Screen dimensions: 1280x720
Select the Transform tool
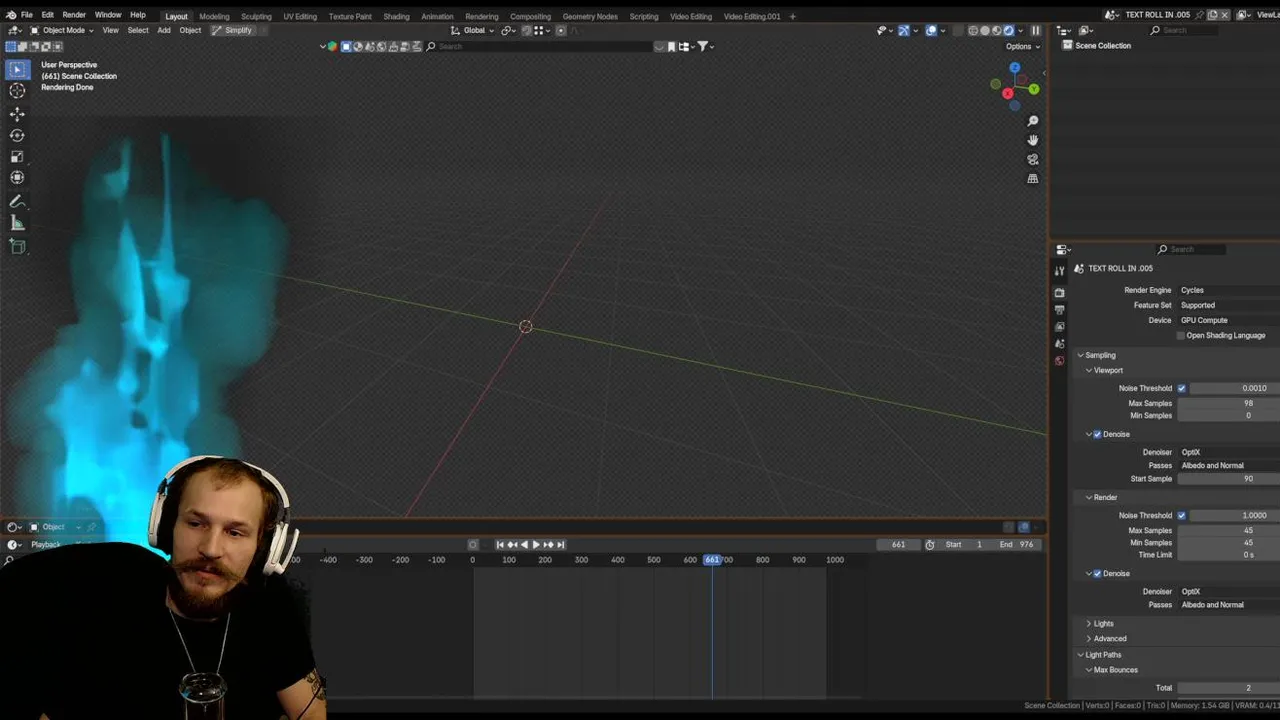coord(17,178)
